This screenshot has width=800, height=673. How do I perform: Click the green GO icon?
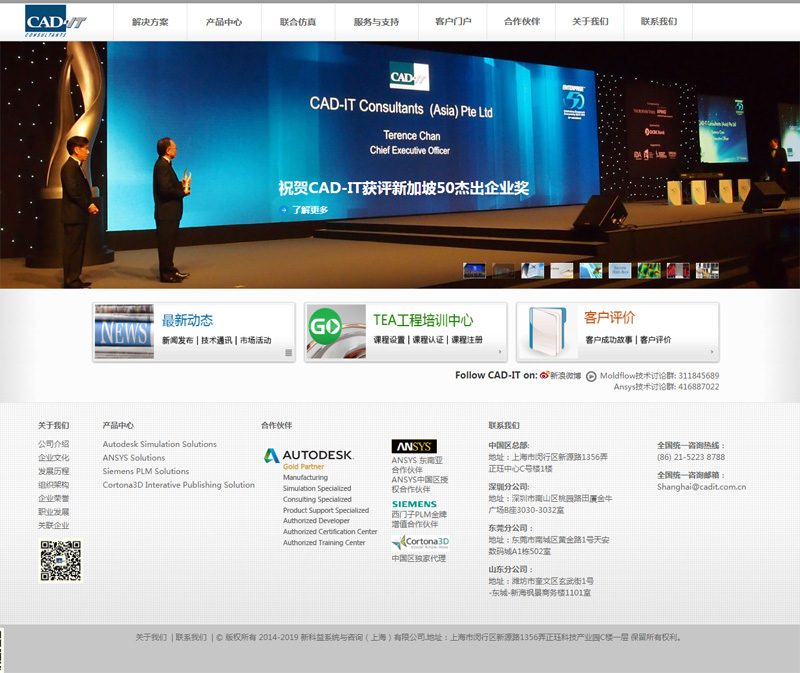click(325, 326)
